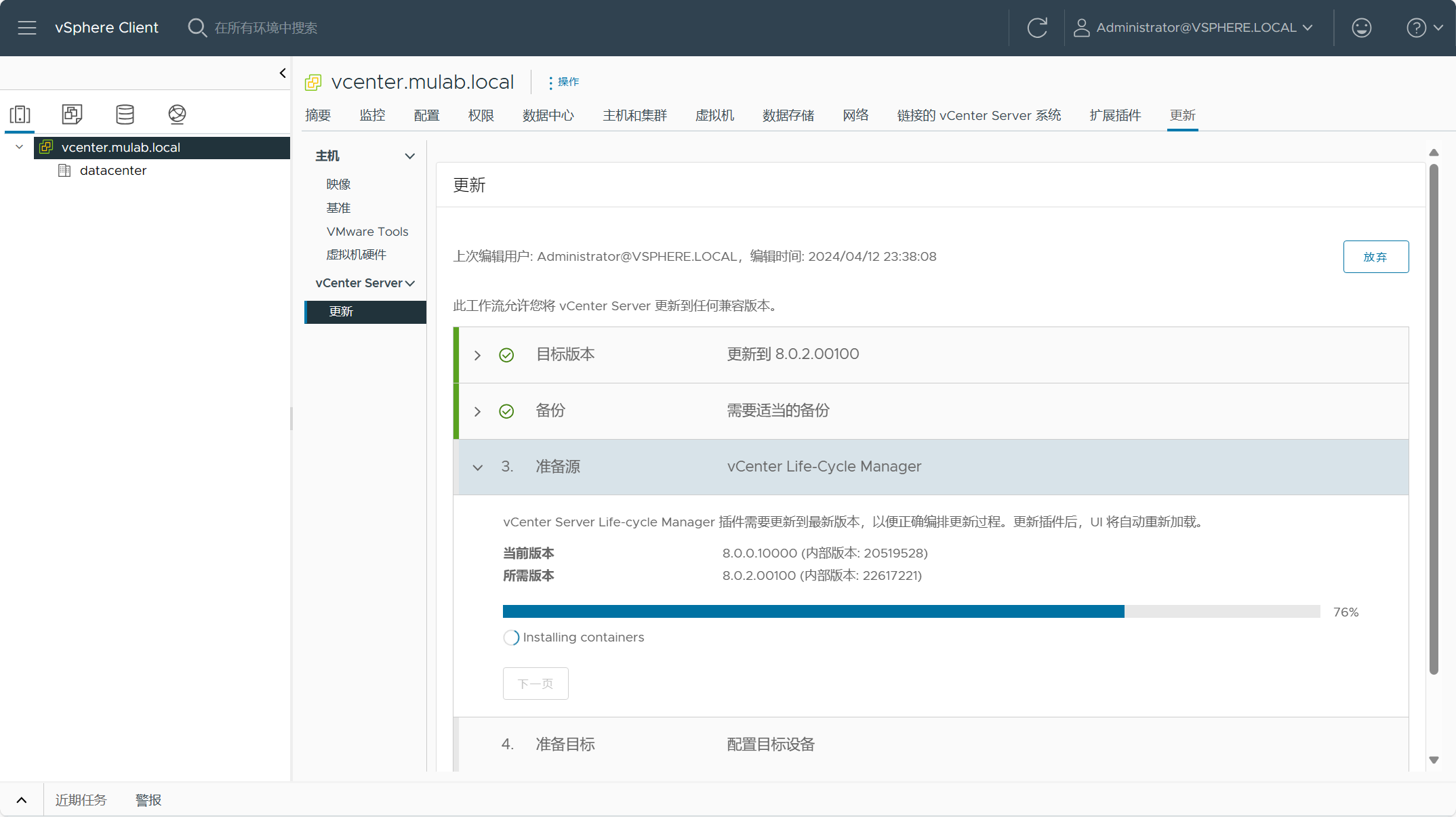Click the vSphere Client title

click(x=106, y=28)
